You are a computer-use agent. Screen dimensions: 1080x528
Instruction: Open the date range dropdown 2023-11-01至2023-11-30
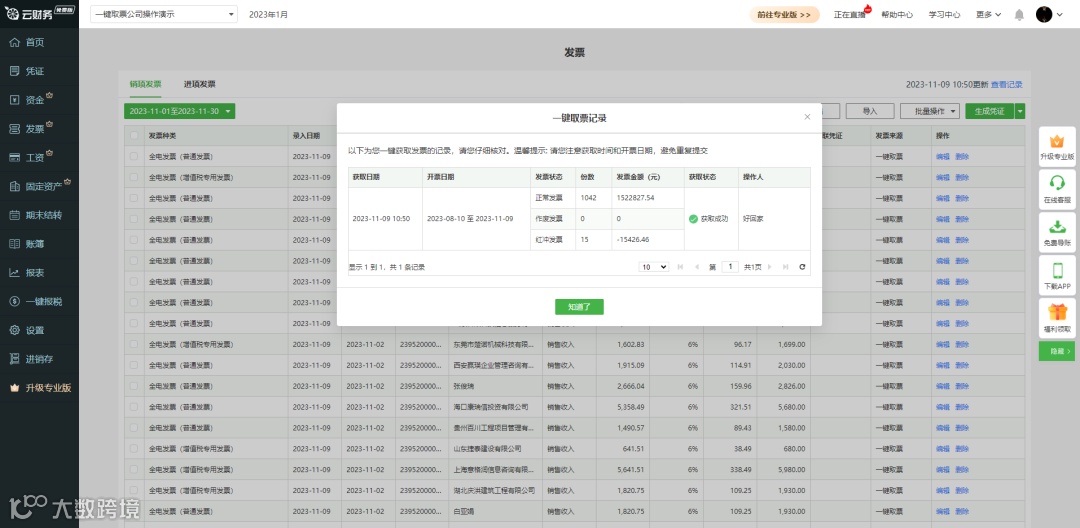pyautogui.click(x=179, y=111)
